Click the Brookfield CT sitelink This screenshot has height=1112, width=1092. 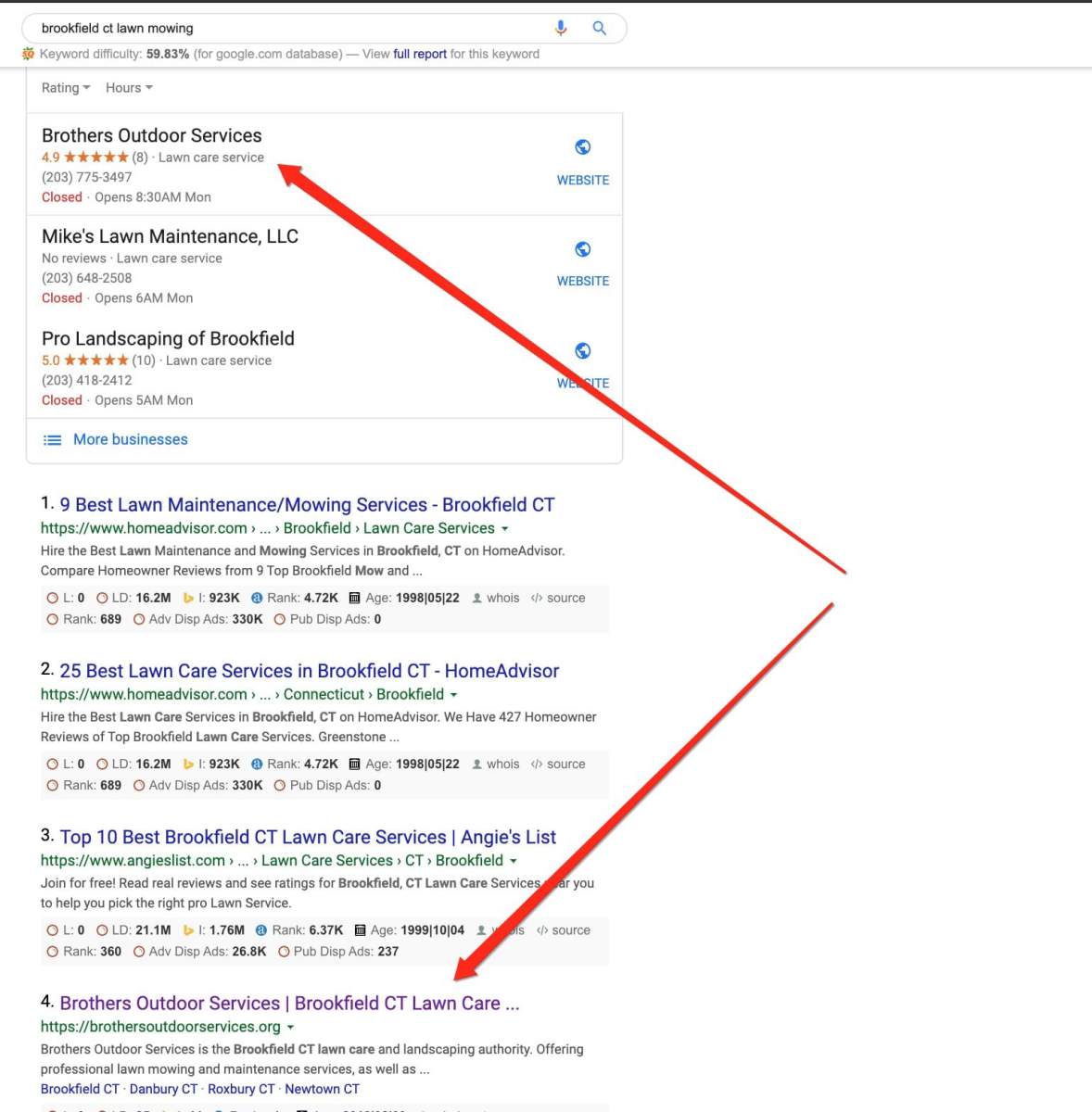[x=80, y=1089]
